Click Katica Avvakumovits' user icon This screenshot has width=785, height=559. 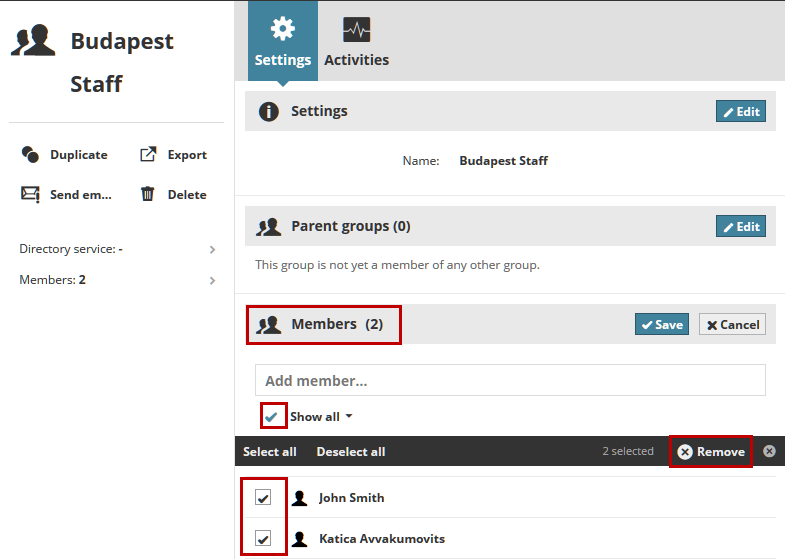point(298,539)
